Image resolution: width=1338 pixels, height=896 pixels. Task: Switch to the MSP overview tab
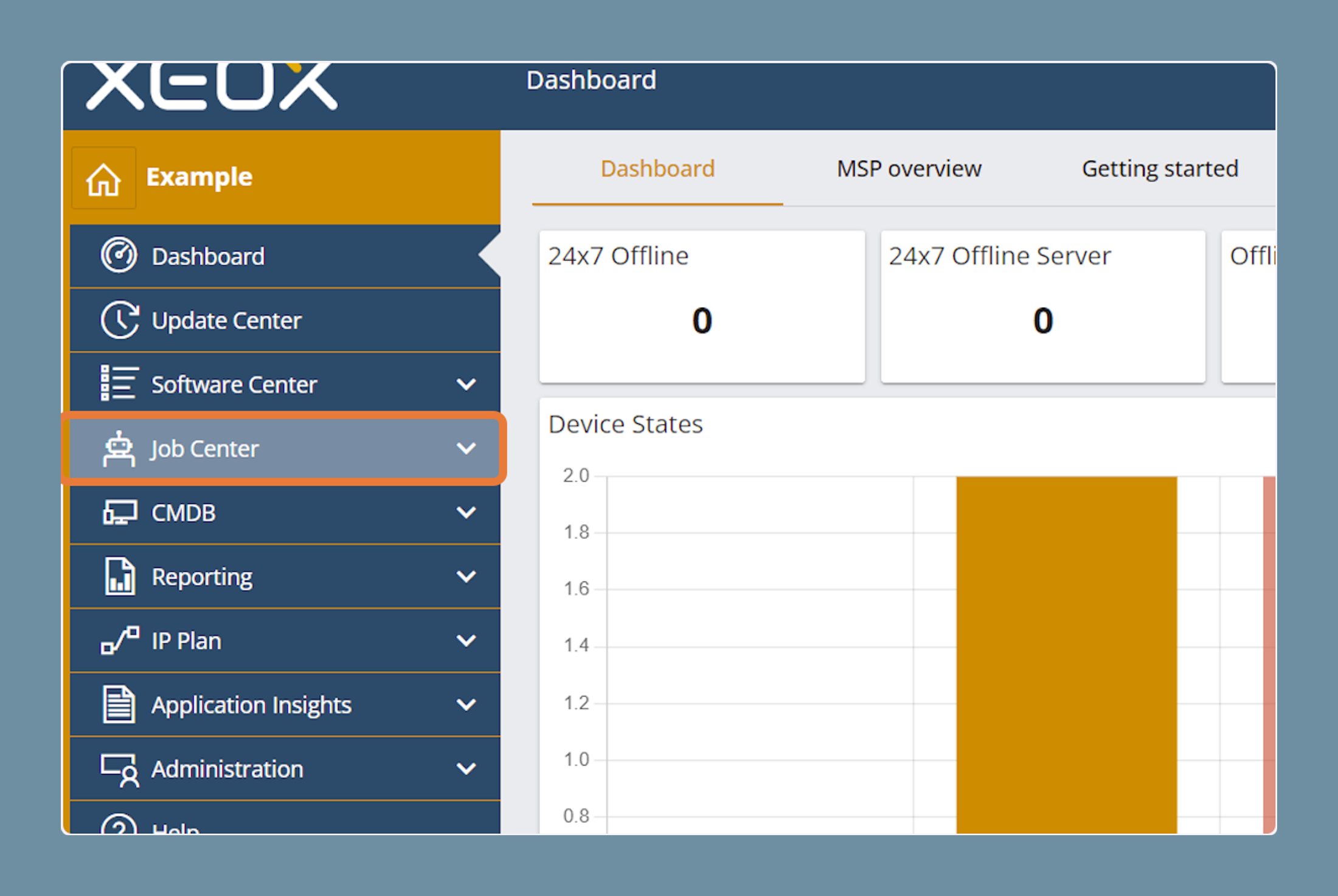point(909,168)
